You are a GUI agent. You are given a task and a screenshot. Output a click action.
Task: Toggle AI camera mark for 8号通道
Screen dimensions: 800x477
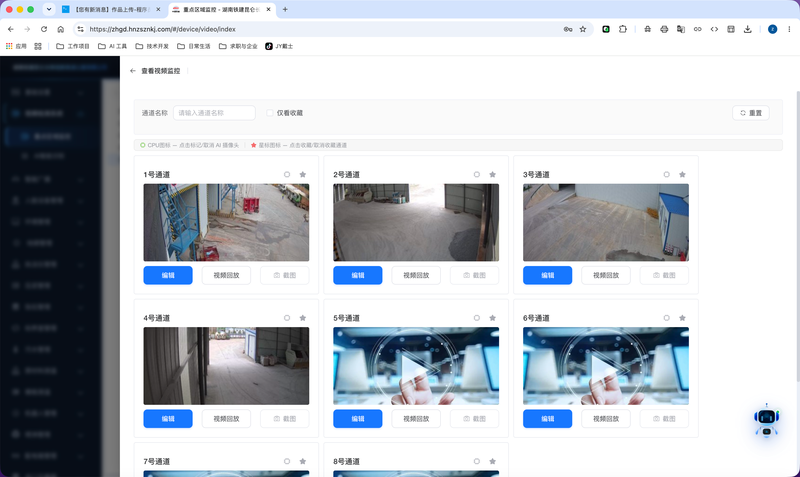click(477, 461)
